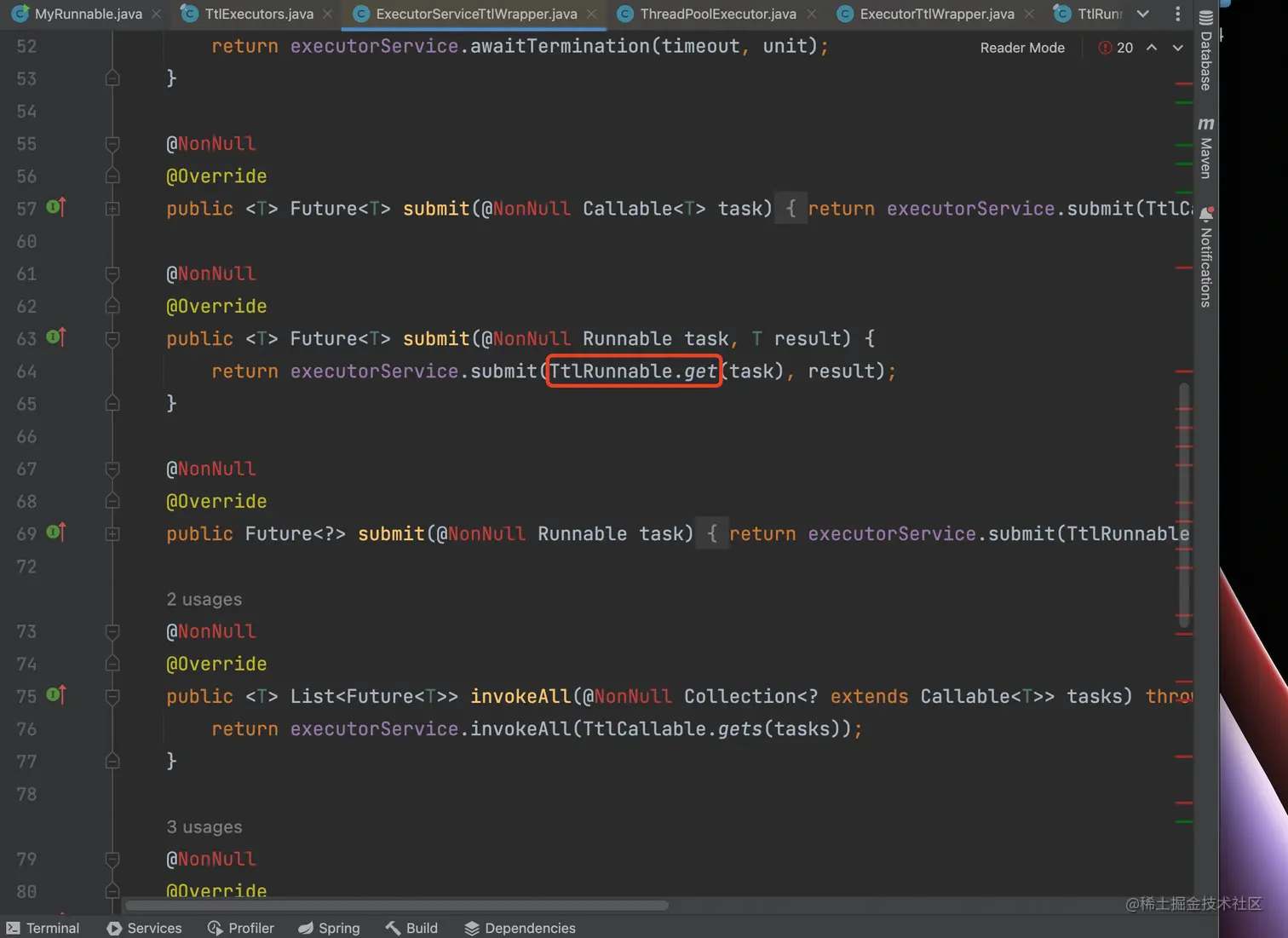Open the Notifications tool window
Viewport: 1288px width, 938px height.
[x=1205, y=256]
